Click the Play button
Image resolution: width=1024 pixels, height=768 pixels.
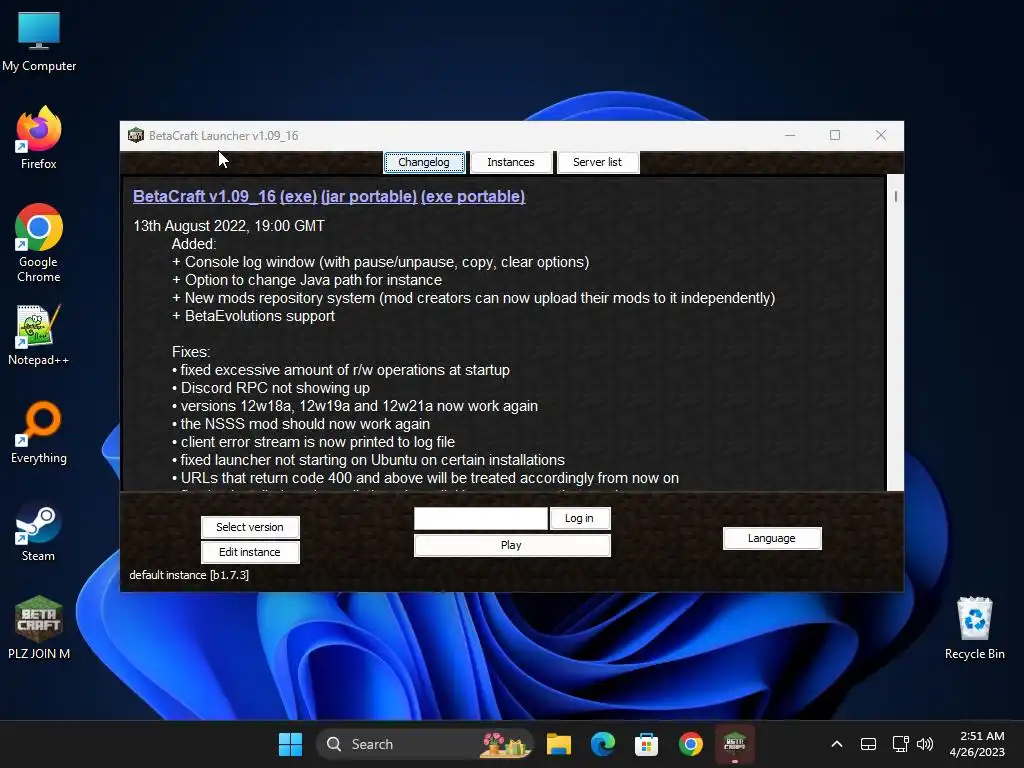512,545
